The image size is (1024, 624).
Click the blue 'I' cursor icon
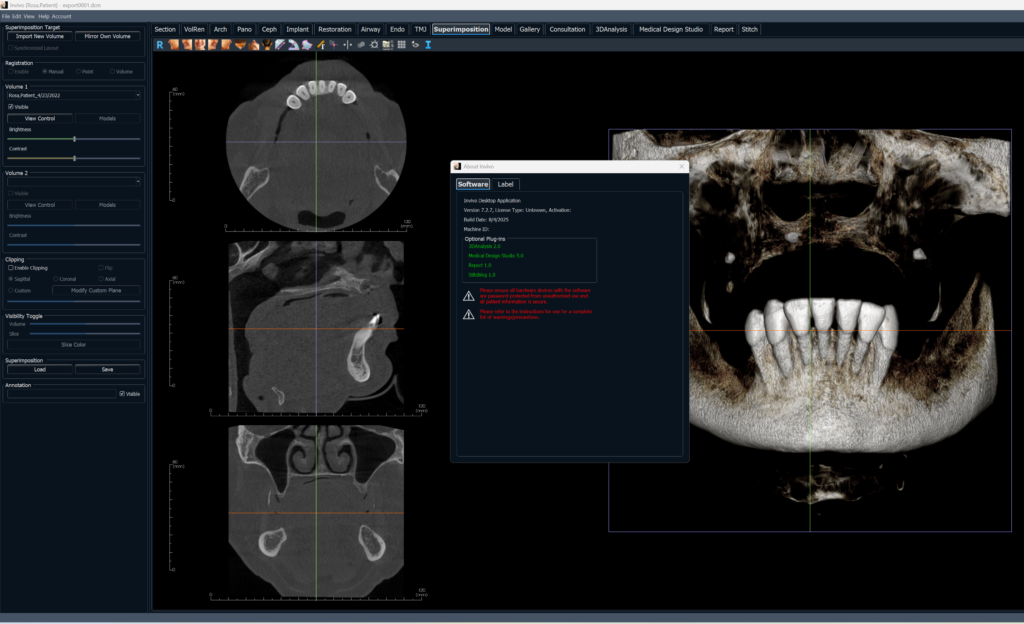[x=428, y=44]
